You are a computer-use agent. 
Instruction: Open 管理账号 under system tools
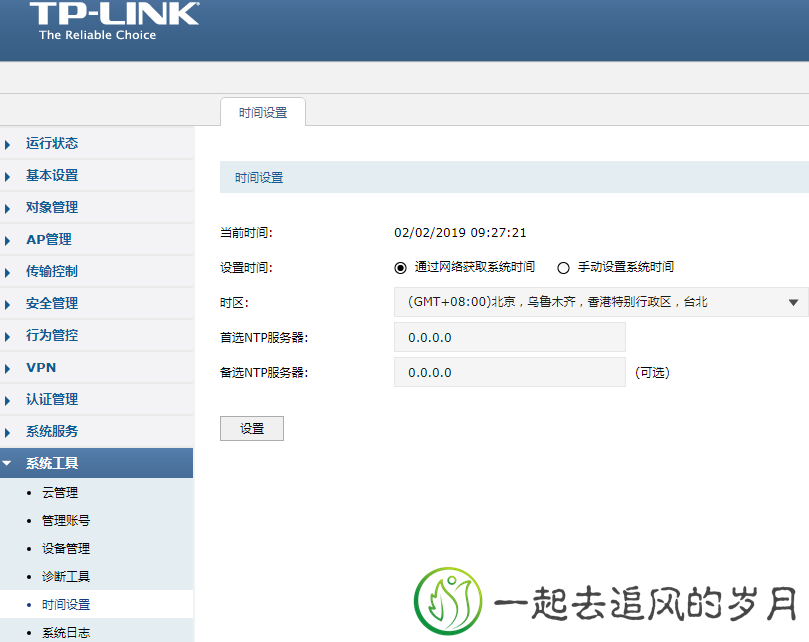(x=66, y=521)
